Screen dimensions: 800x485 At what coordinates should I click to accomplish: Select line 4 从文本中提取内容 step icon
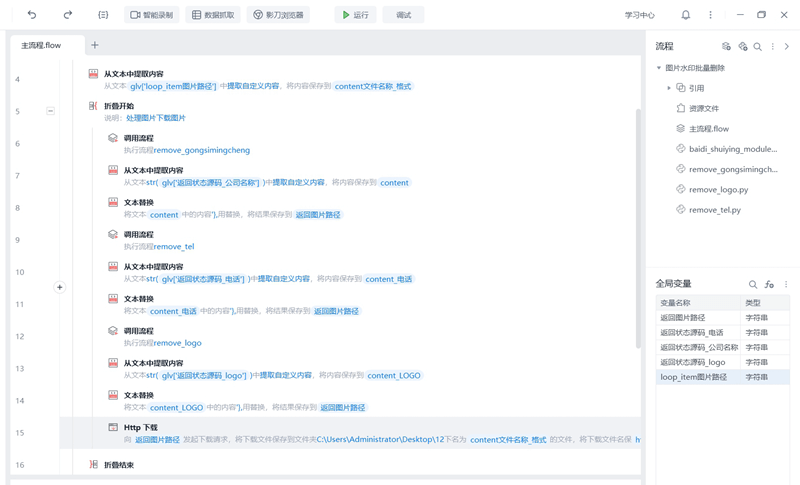pos(93,74)
